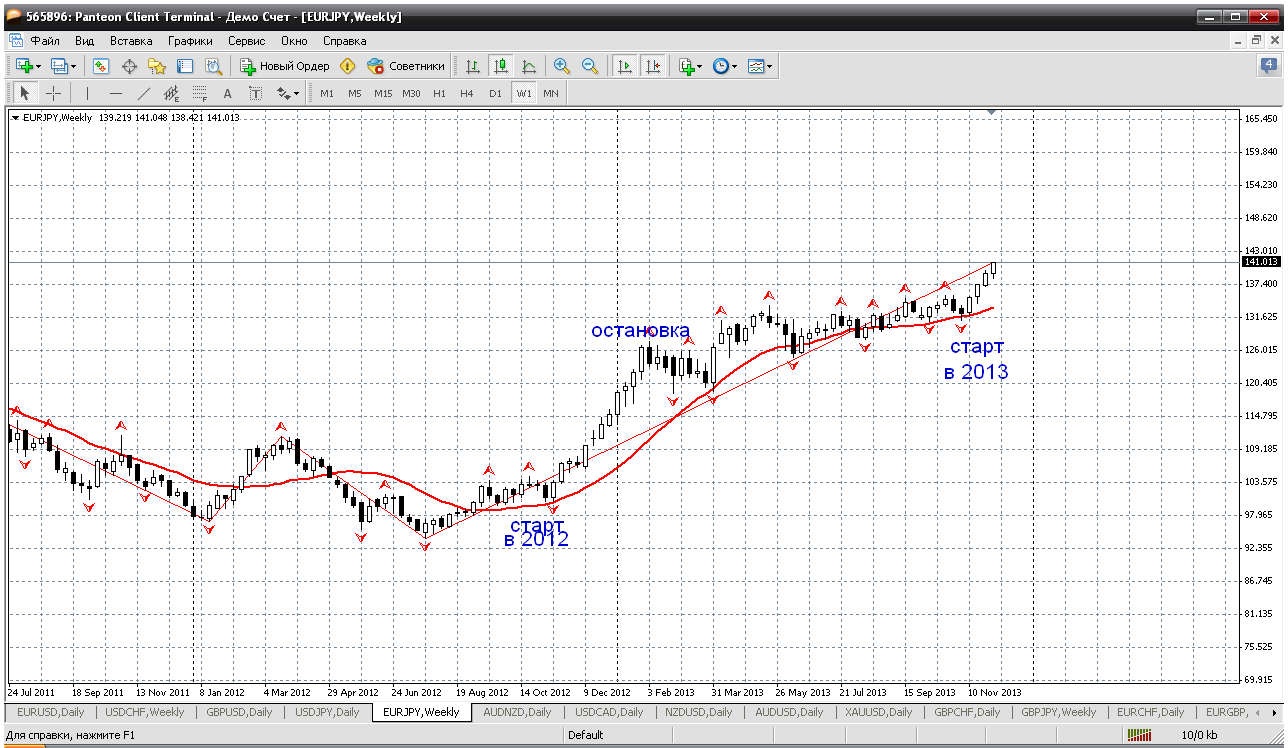The image size is (1288, 748).
Task: Toggle chart auto scroll
Action: point(625,66)
